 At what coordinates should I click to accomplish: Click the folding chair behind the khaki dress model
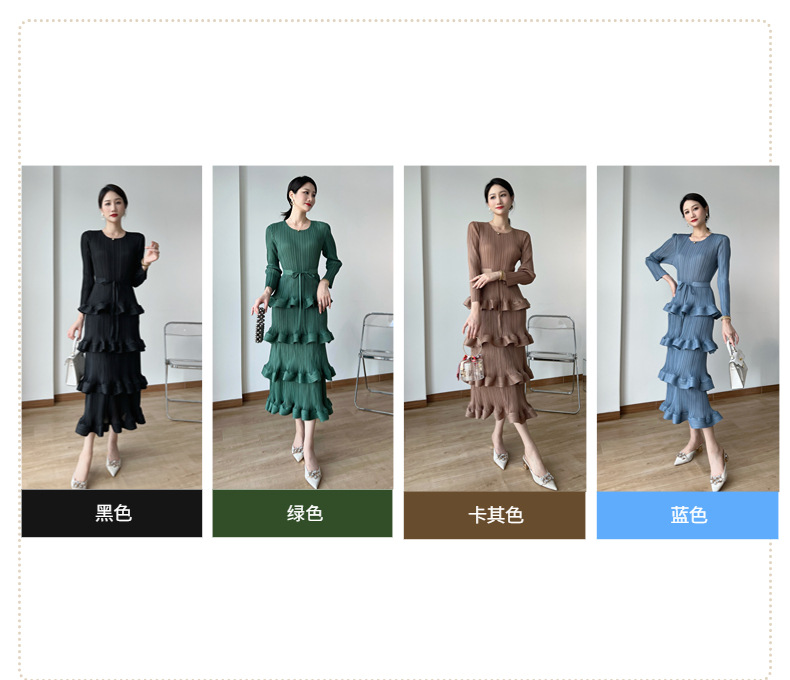[554, 364]
